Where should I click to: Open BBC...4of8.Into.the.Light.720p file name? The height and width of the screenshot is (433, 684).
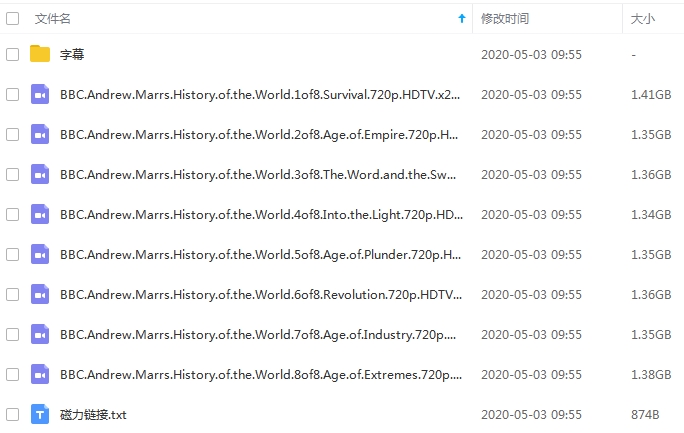pyautogui.click(x=261, y=215)
